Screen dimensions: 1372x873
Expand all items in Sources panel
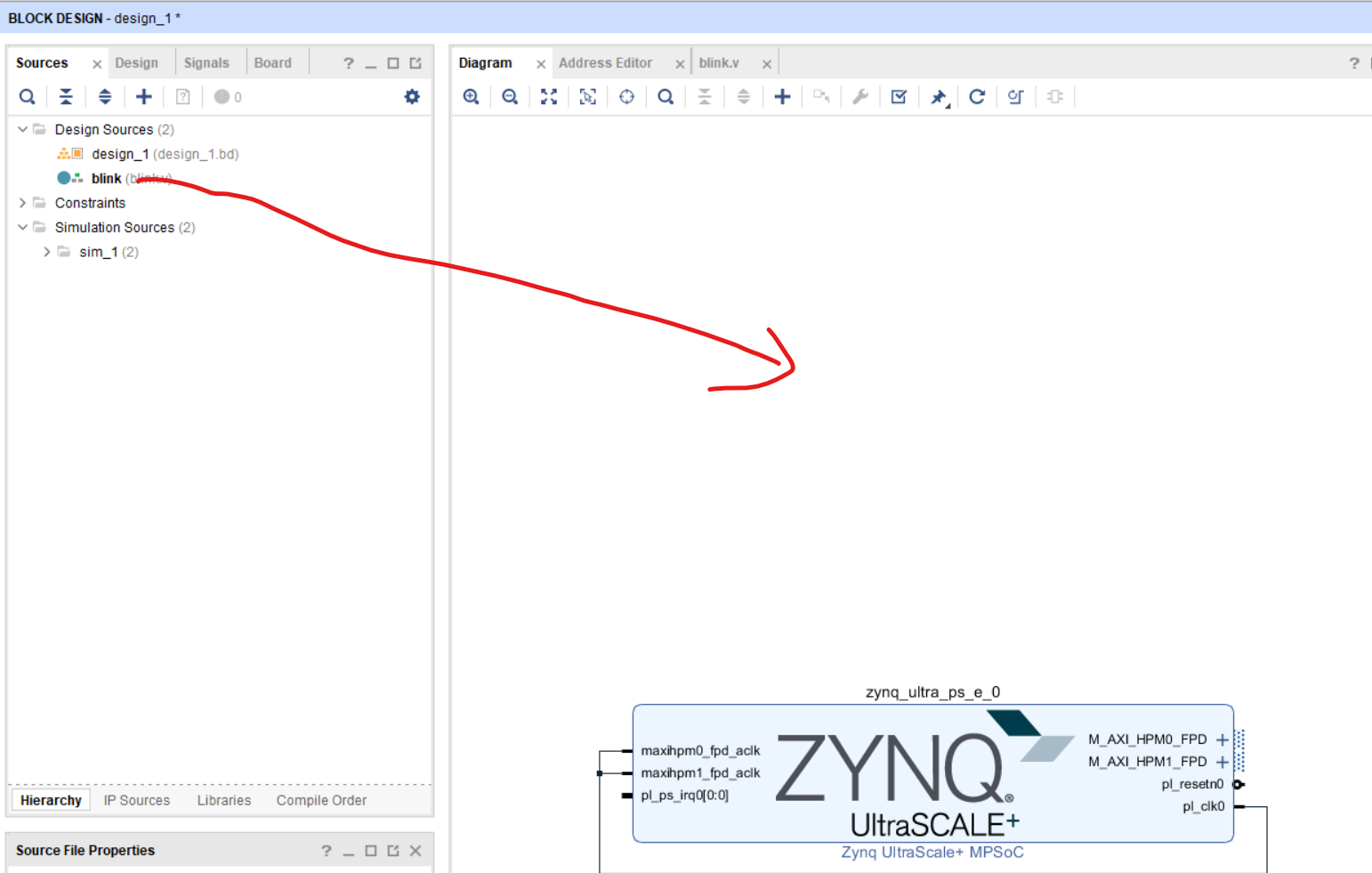coord(105,97)
